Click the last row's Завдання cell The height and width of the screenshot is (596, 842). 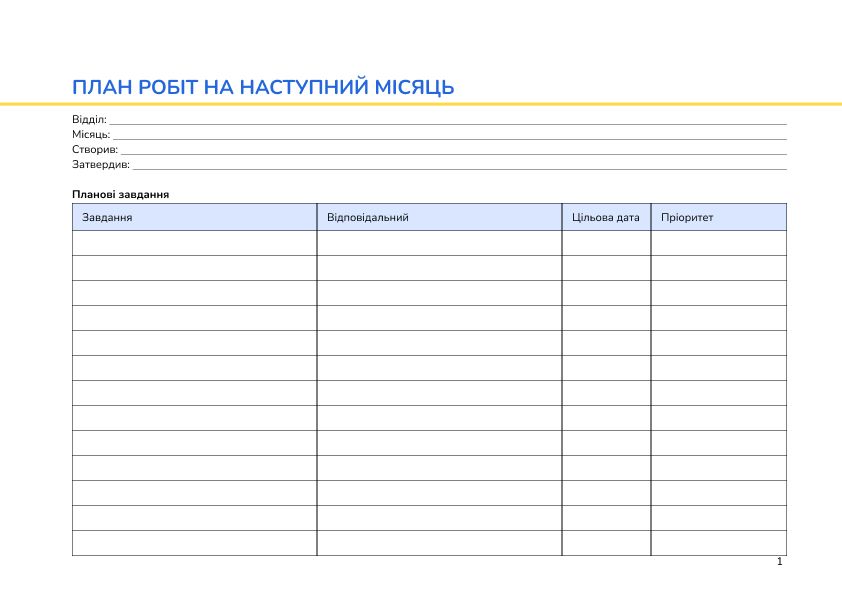click(x=193, y=540)
